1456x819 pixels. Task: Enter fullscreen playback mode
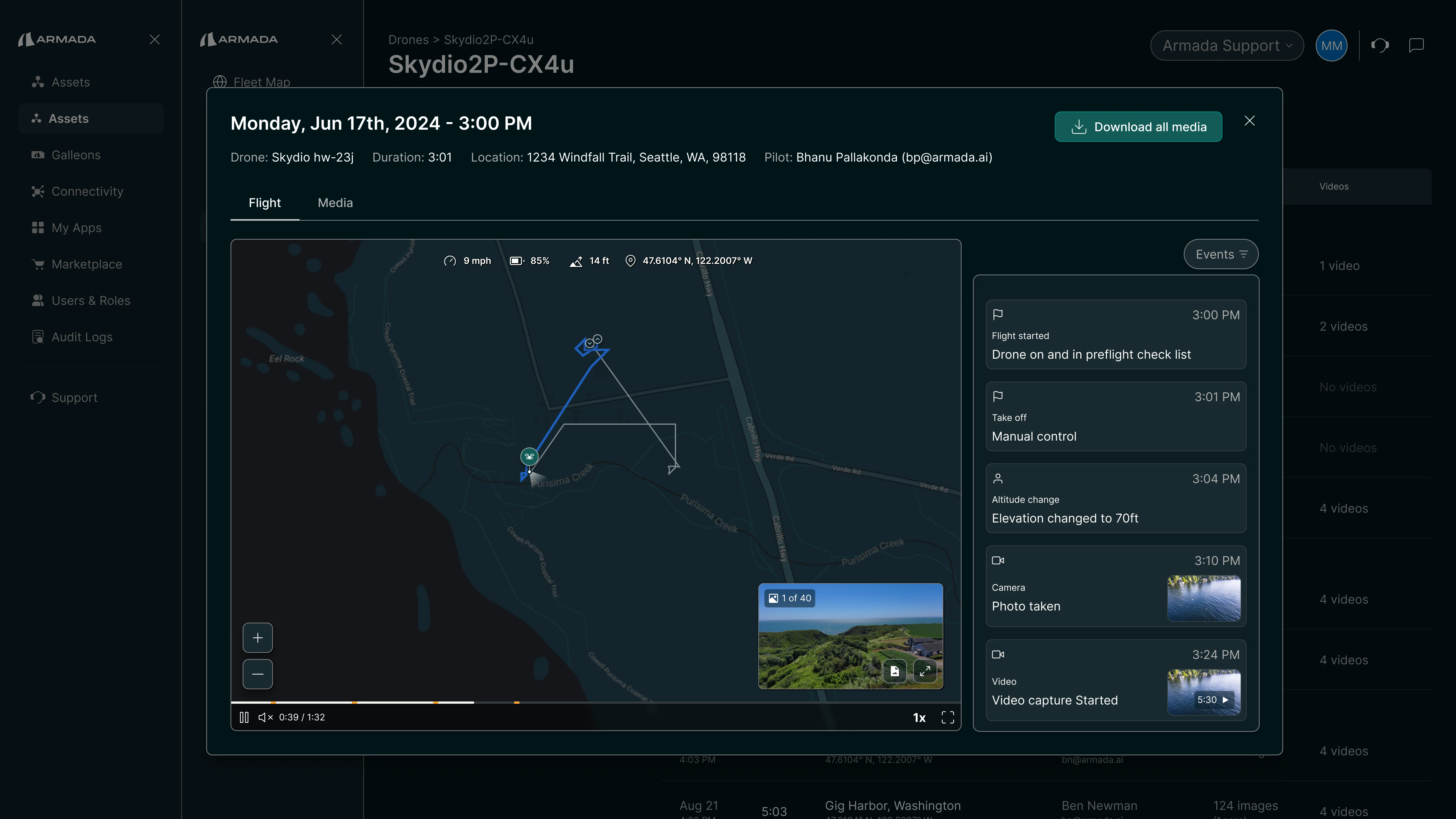coord(947,717)
